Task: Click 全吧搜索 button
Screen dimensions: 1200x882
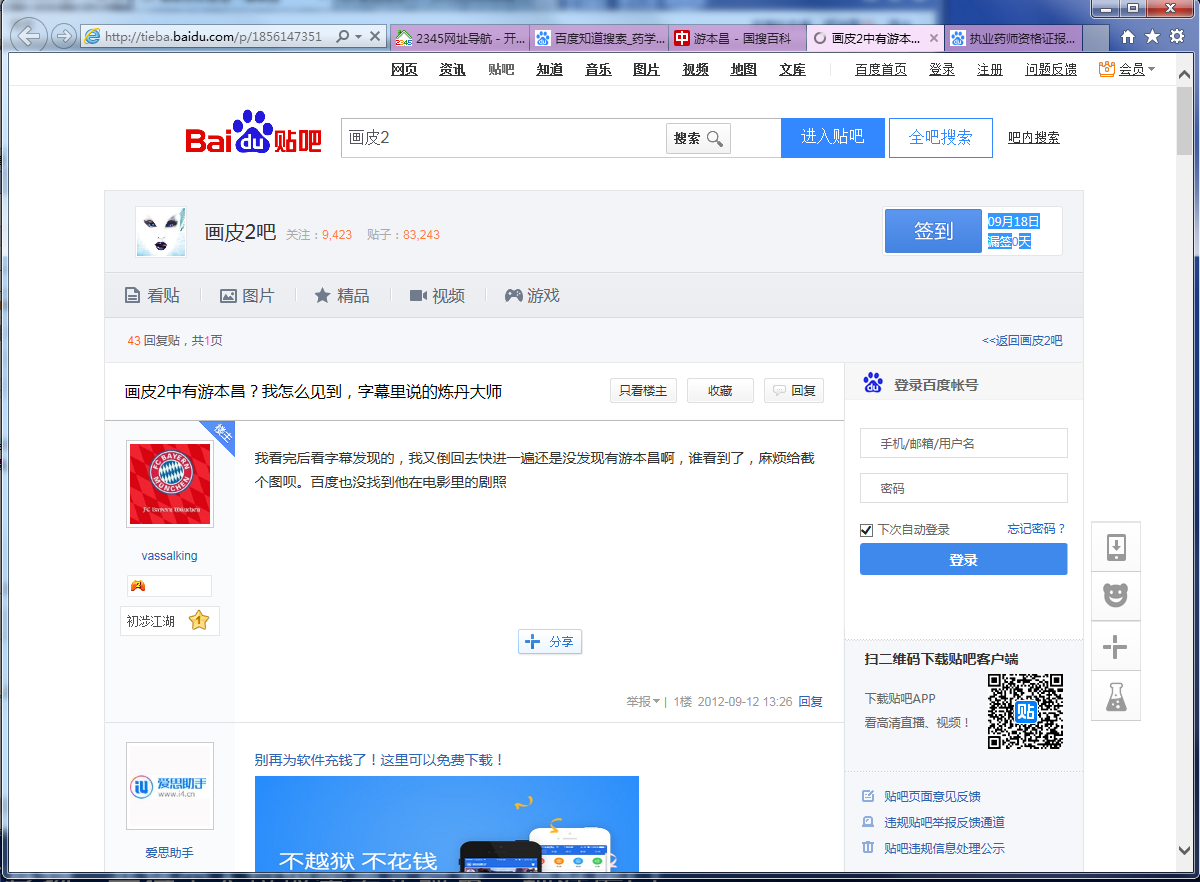Action: click(x=940, y=137)
